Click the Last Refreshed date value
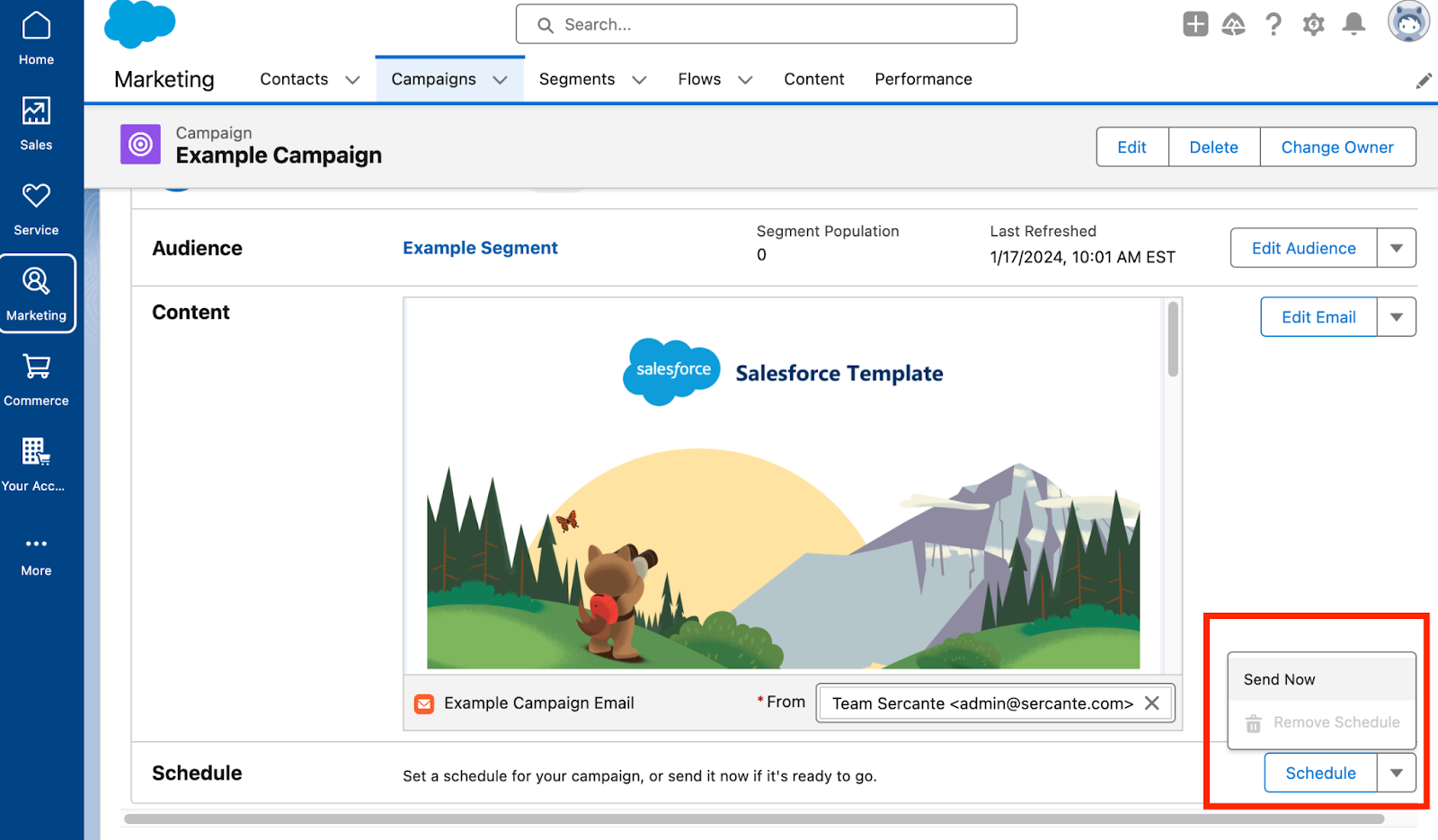1438x840 pixels. tap(1083, 258)
